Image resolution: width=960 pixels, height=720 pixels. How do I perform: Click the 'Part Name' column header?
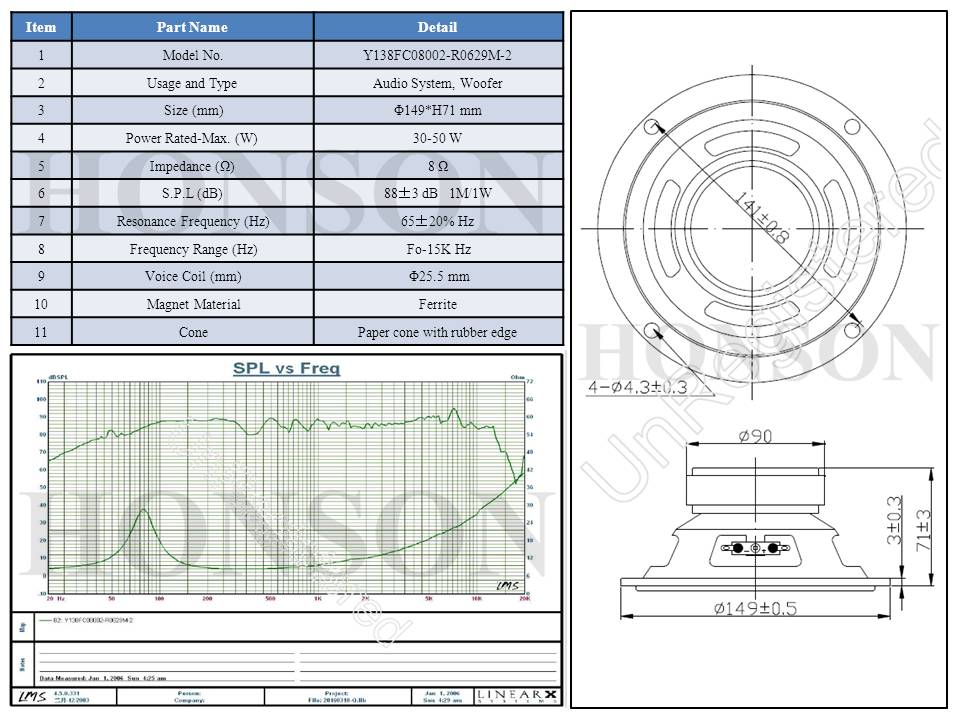[192, 27]
